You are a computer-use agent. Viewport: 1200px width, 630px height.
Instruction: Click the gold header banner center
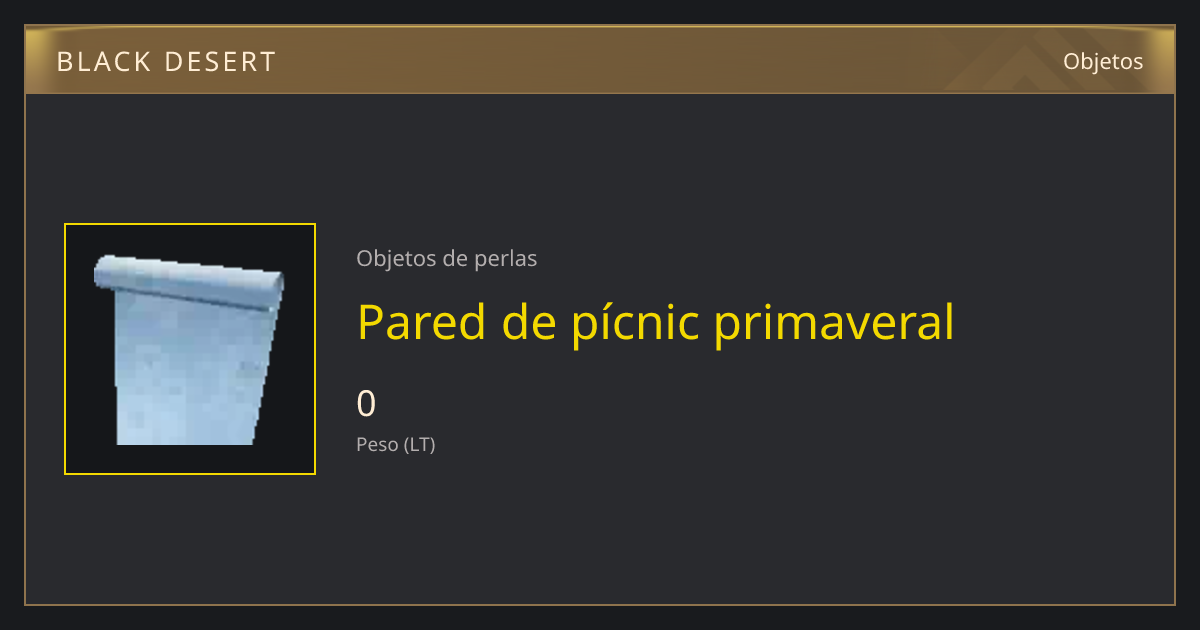pos(600,60)
